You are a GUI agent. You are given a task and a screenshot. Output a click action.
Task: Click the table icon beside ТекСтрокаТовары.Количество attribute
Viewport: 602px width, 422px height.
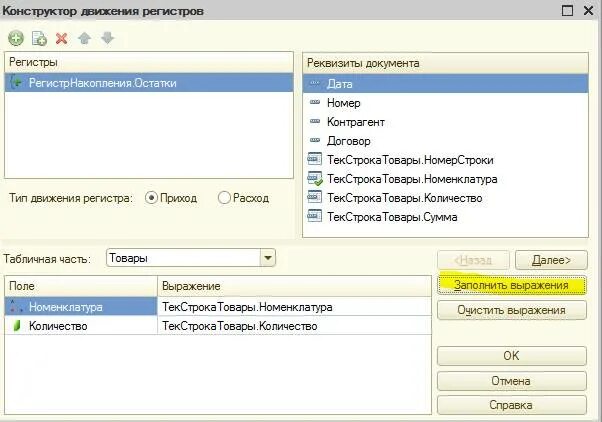point(314,197)
